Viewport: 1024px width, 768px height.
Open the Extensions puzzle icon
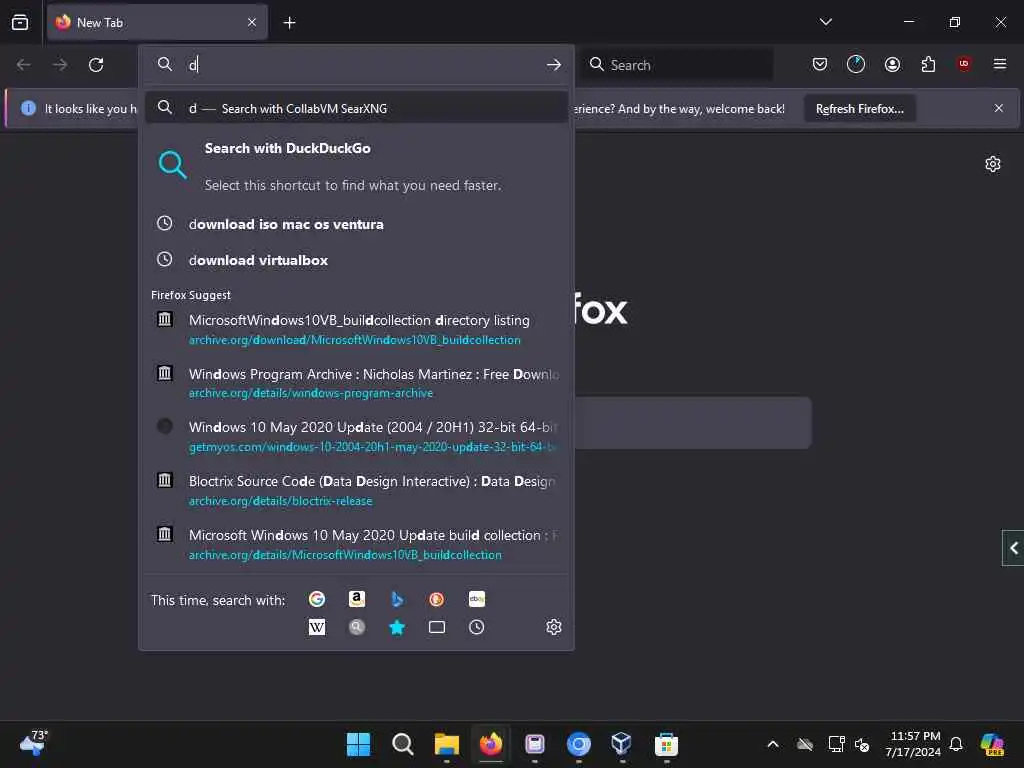[928, 64]
